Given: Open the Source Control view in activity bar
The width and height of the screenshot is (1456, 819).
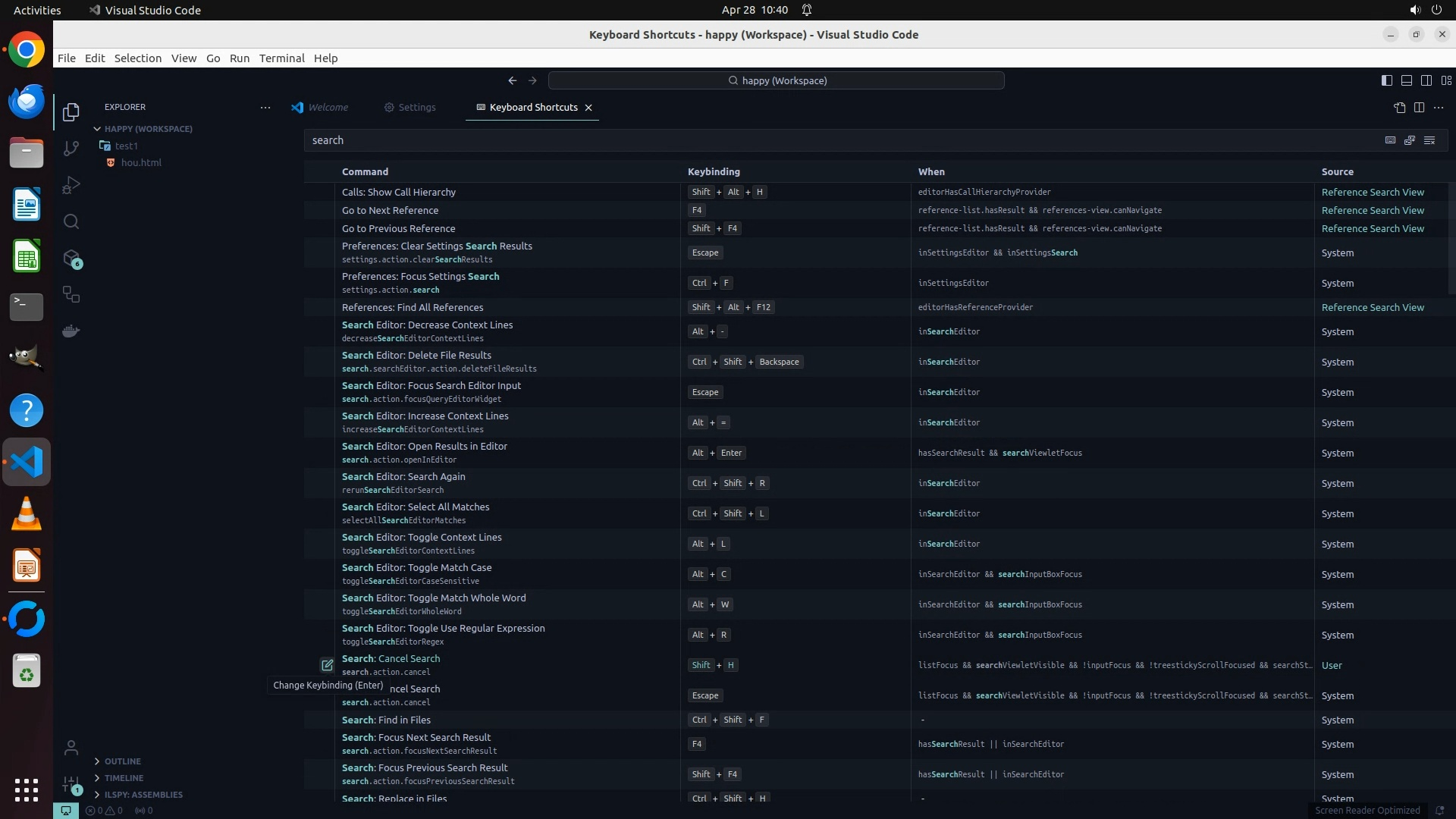Looking at the screenshot, I should (71, 149).
